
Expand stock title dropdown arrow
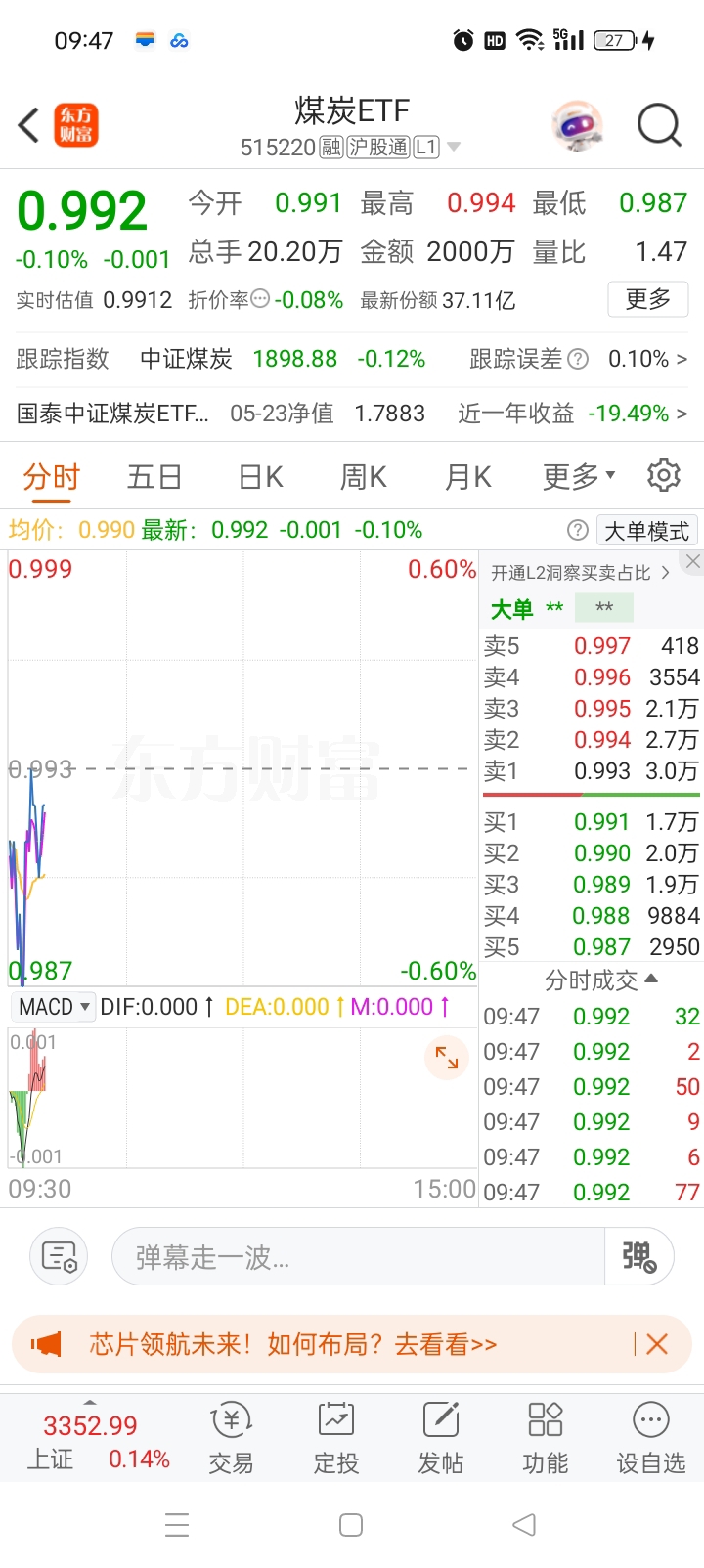[x=454, y=148]
